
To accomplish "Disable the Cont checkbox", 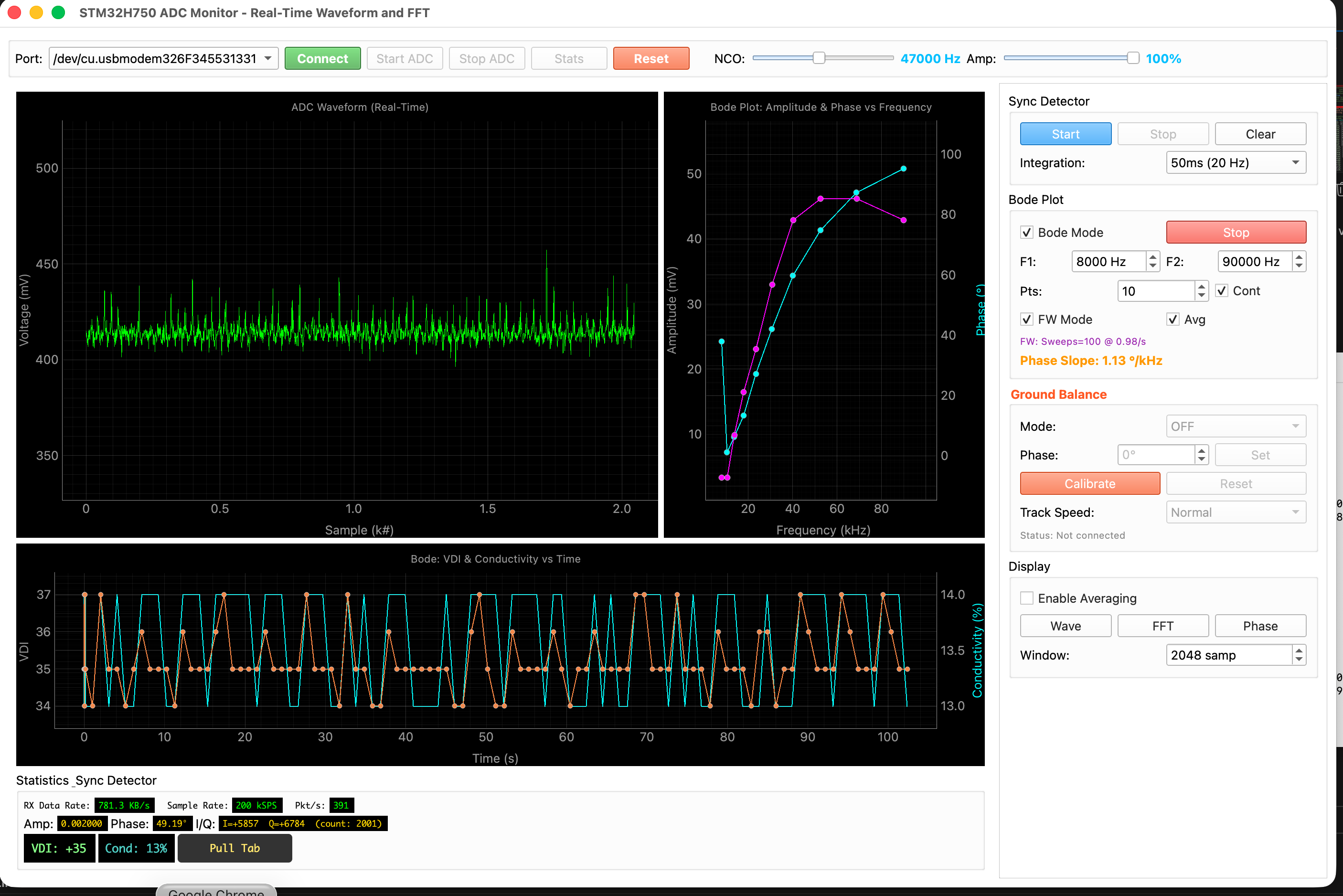I will [x=1221, y=291].
